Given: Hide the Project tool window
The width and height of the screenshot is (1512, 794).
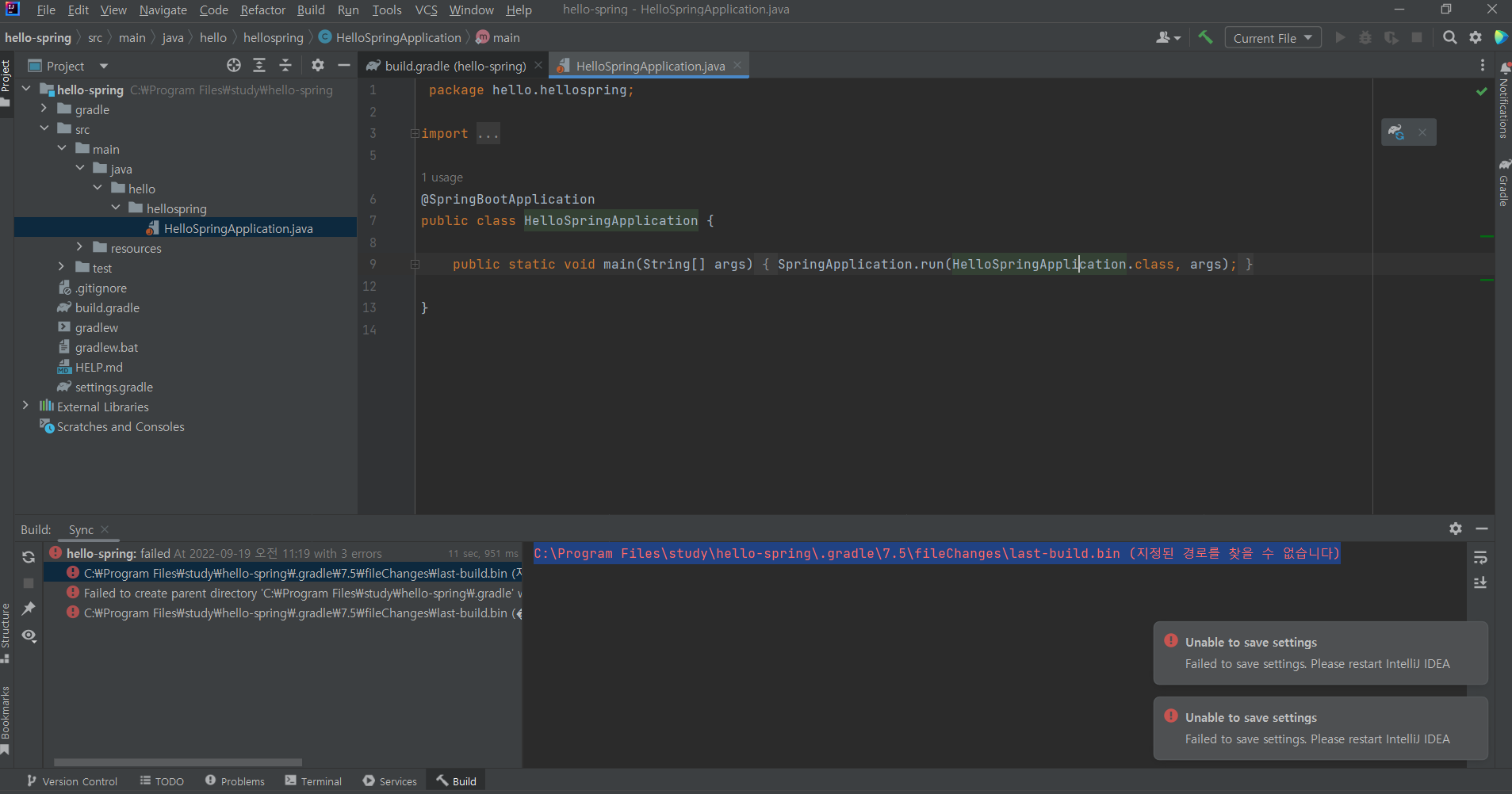Looking at the screenshot, I should pyautogui.click(x=344, y=65).
